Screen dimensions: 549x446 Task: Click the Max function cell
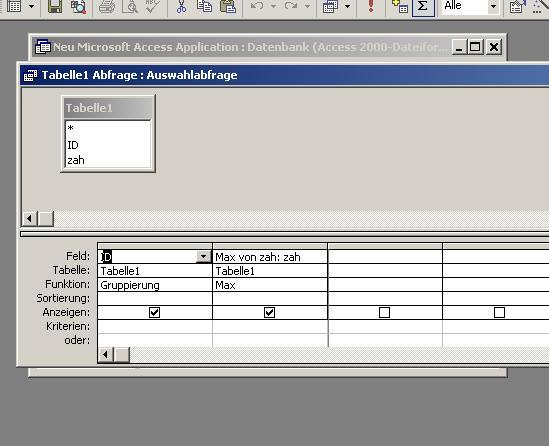[270, 285]
